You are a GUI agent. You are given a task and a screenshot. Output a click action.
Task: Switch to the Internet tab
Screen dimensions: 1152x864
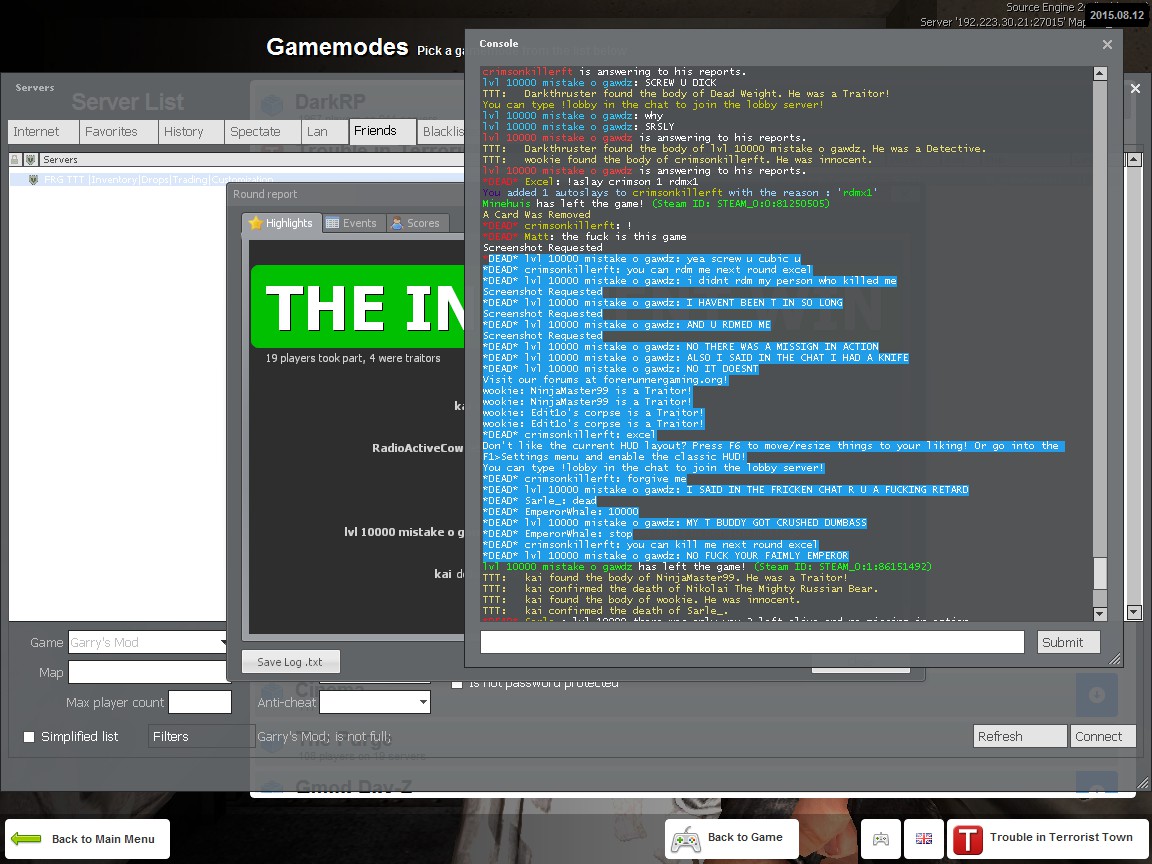click(x=43, y=132)
